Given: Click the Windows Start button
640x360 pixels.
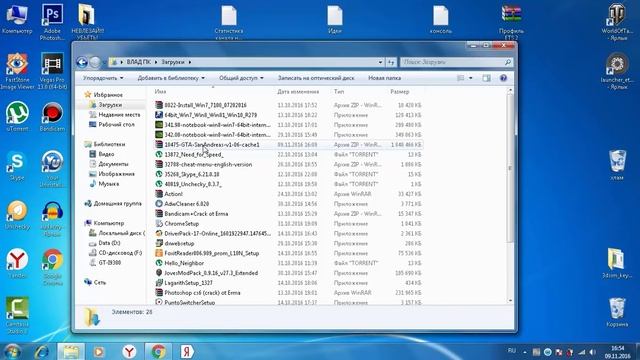Looking at the screenshot, I should [x=12, y=351].
